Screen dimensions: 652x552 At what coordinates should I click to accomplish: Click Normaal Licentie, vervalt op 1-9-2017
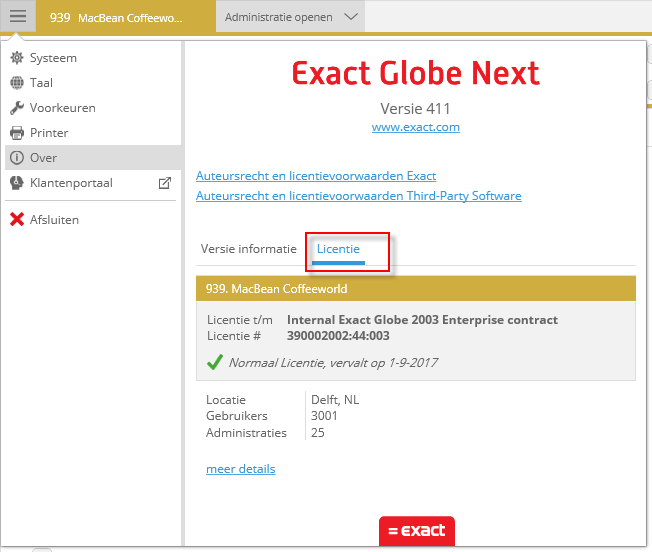coord(333,363)
